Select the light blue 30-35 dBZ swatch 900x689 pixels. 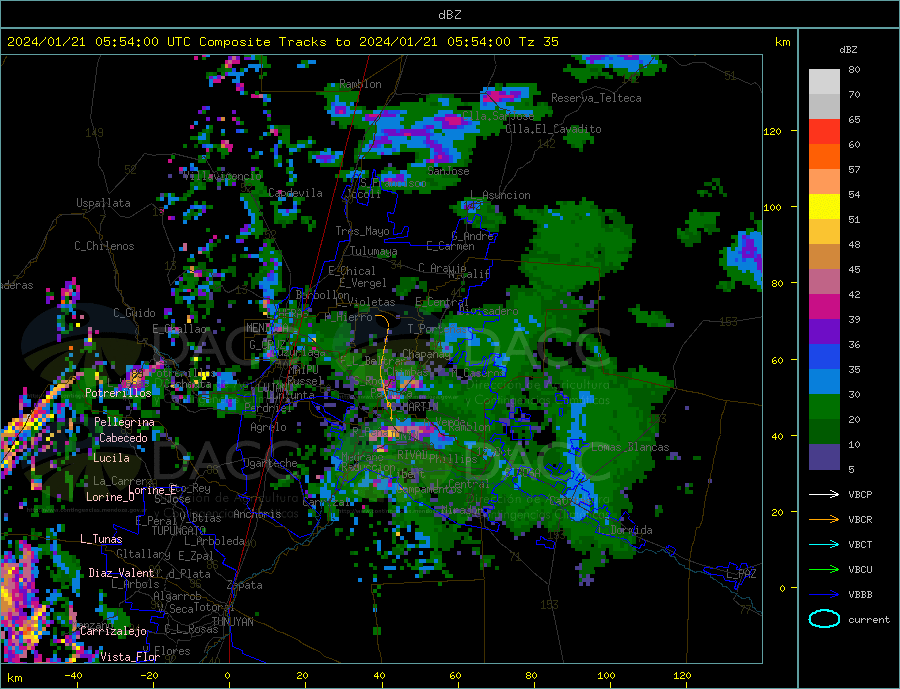tap(824, 382)
